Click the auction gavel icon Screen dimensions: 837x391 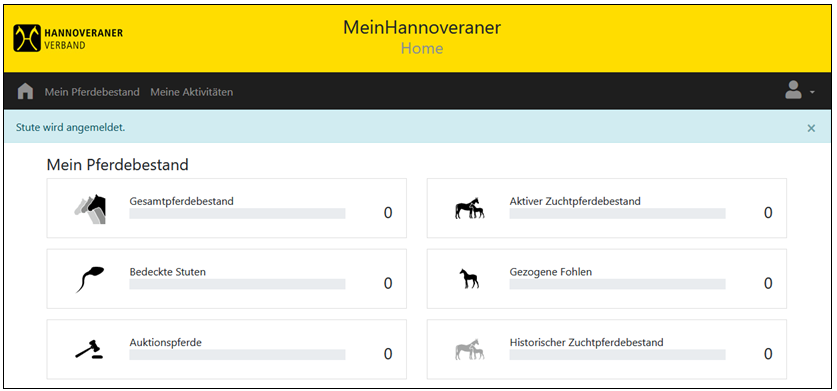click(89, 349)
